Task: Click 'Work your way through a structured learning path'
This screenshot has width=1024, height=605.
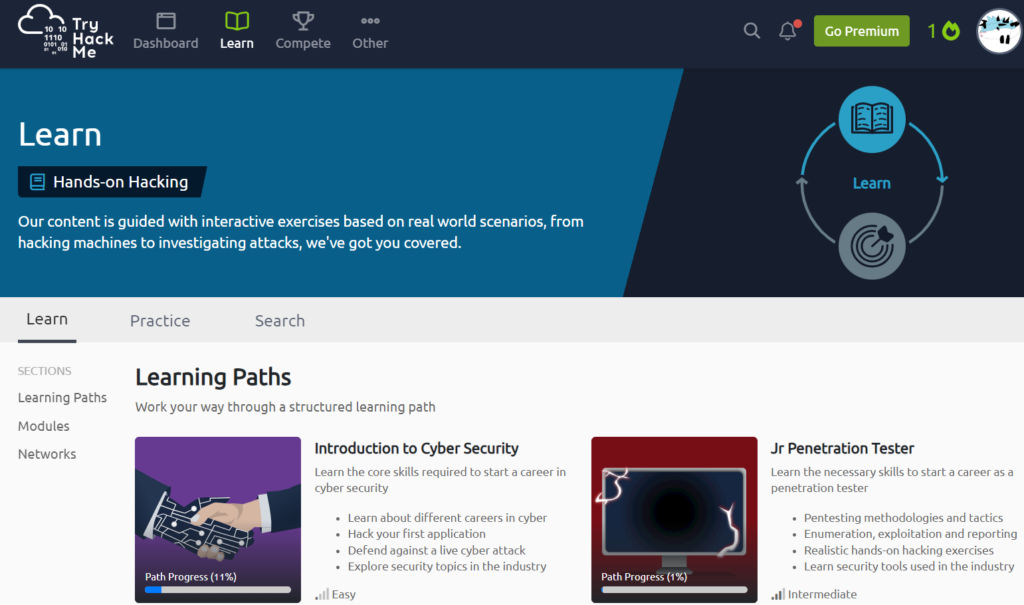Action: [285, 407]
